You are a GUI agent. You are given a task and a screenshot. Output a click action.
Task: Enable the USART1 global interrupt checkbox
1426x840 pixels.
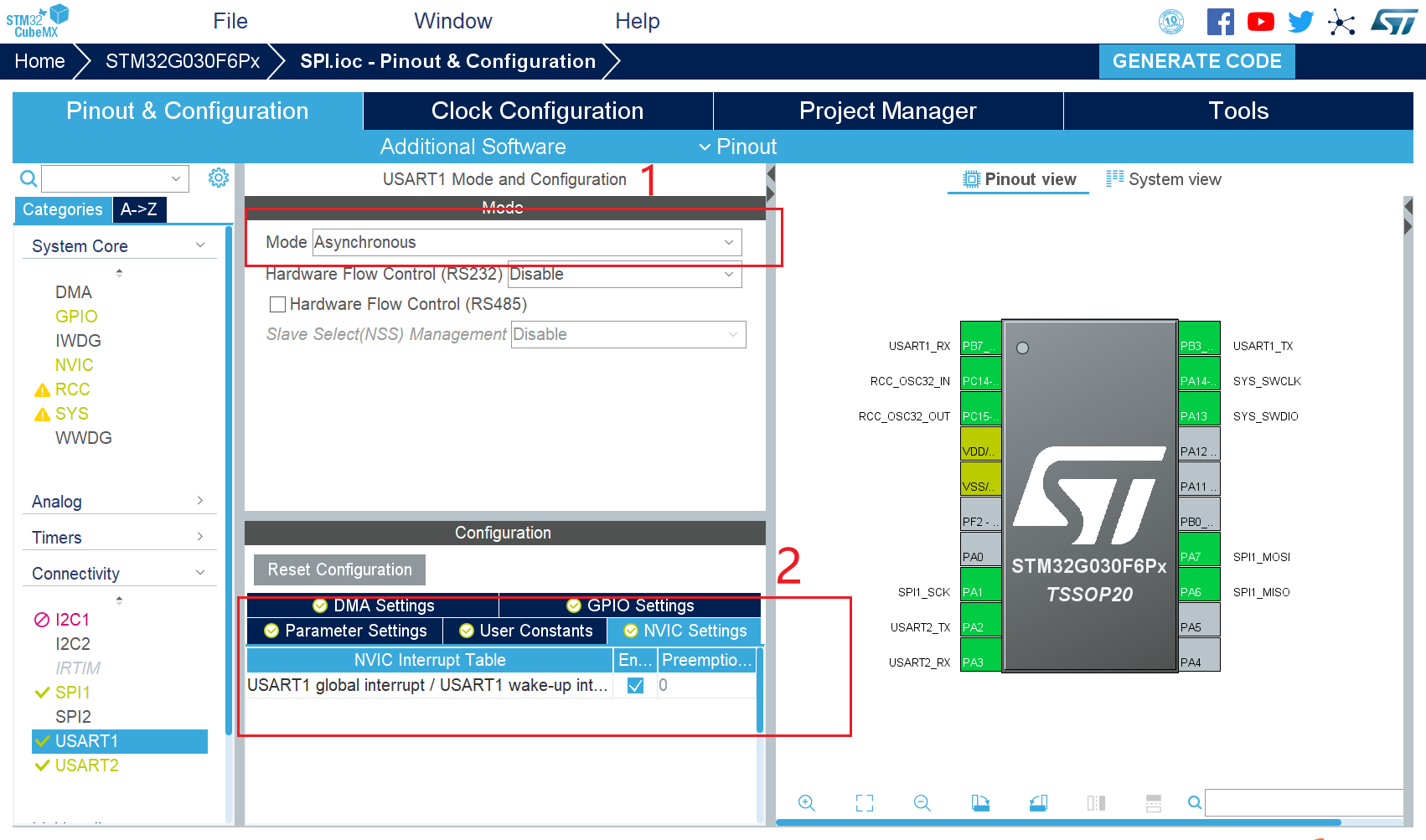(635, 685)
